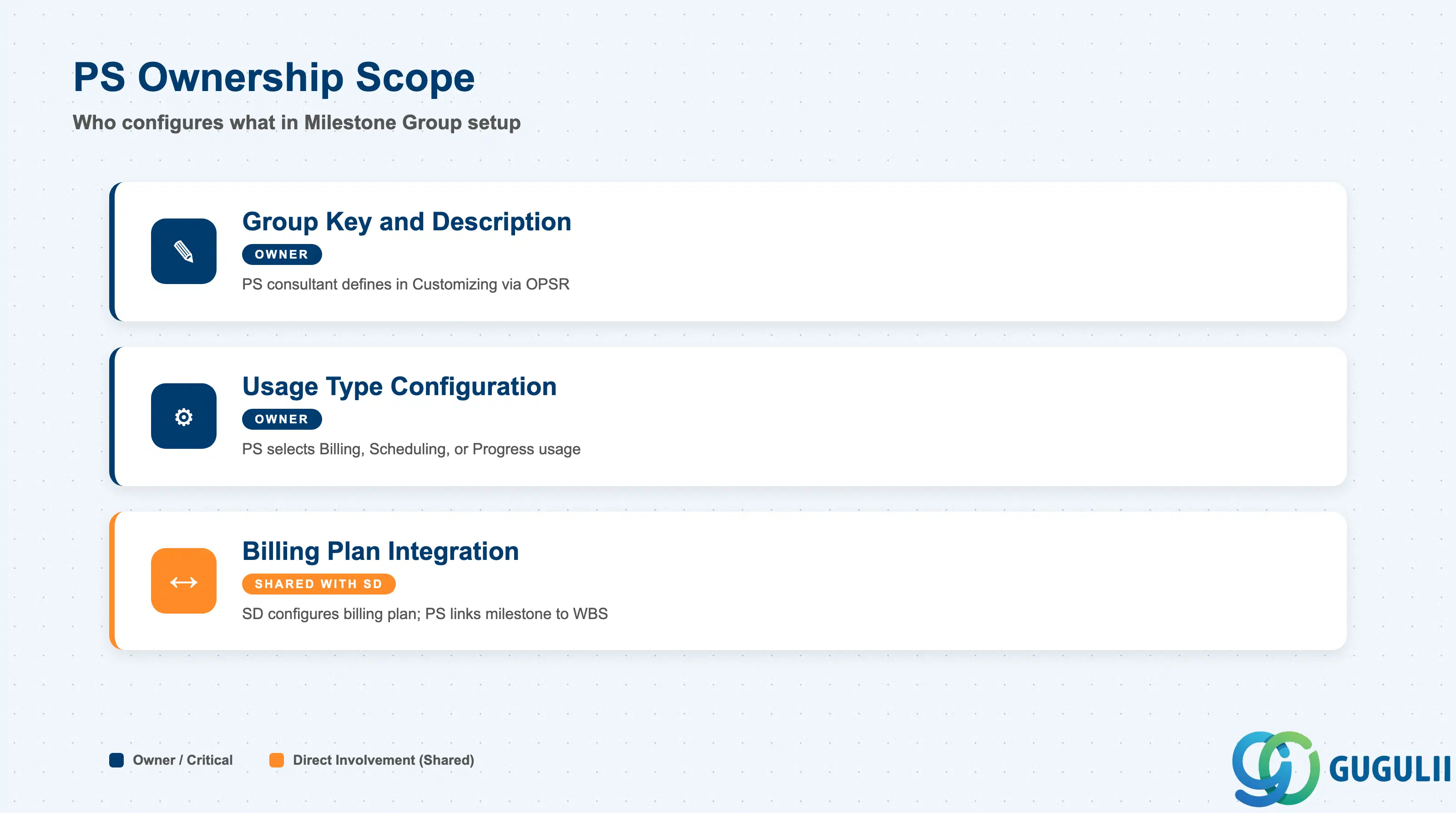The width and height of the screenshot is (1456, 813).
Task: Click the "Owner / Critical" legend label
Action: (x=182, y=760)
